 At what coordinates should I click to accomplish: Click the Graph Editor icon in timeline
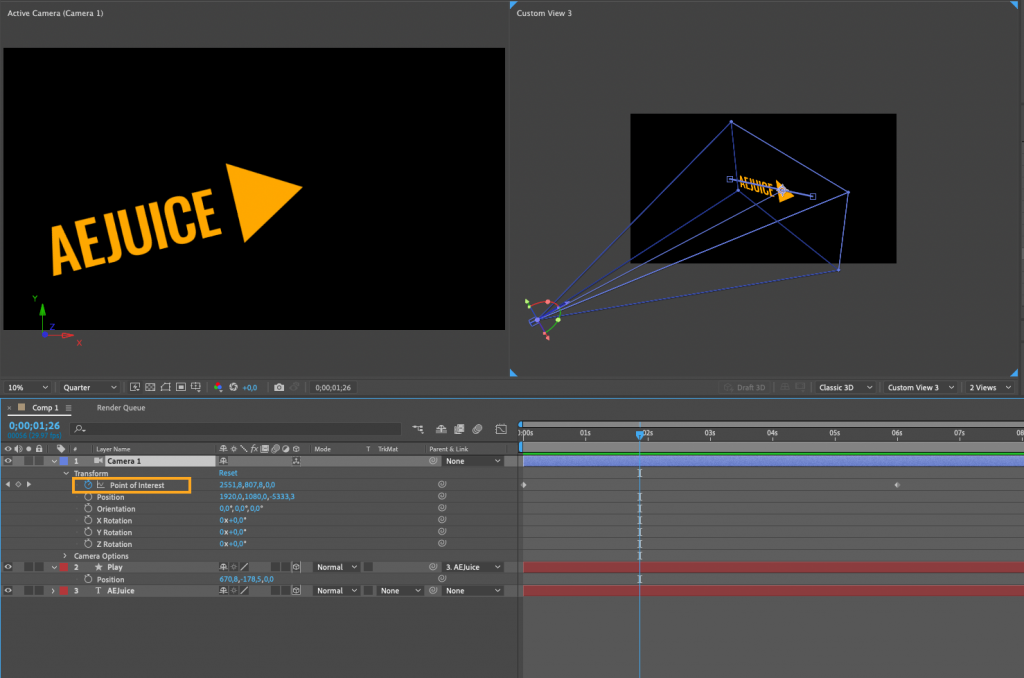pos(501,430)
